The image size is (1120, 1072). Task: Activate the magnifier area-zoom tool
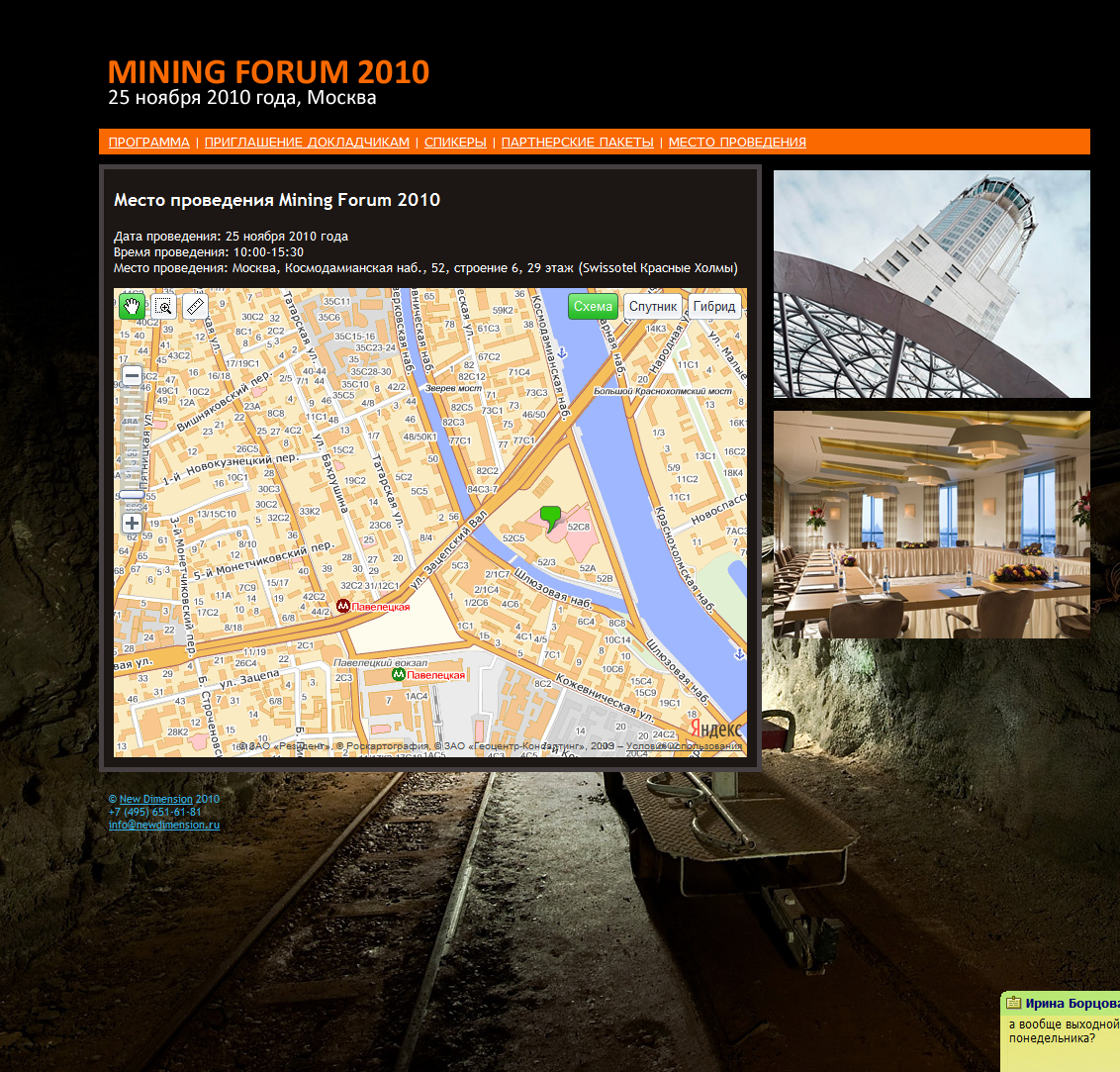[164, 307]
